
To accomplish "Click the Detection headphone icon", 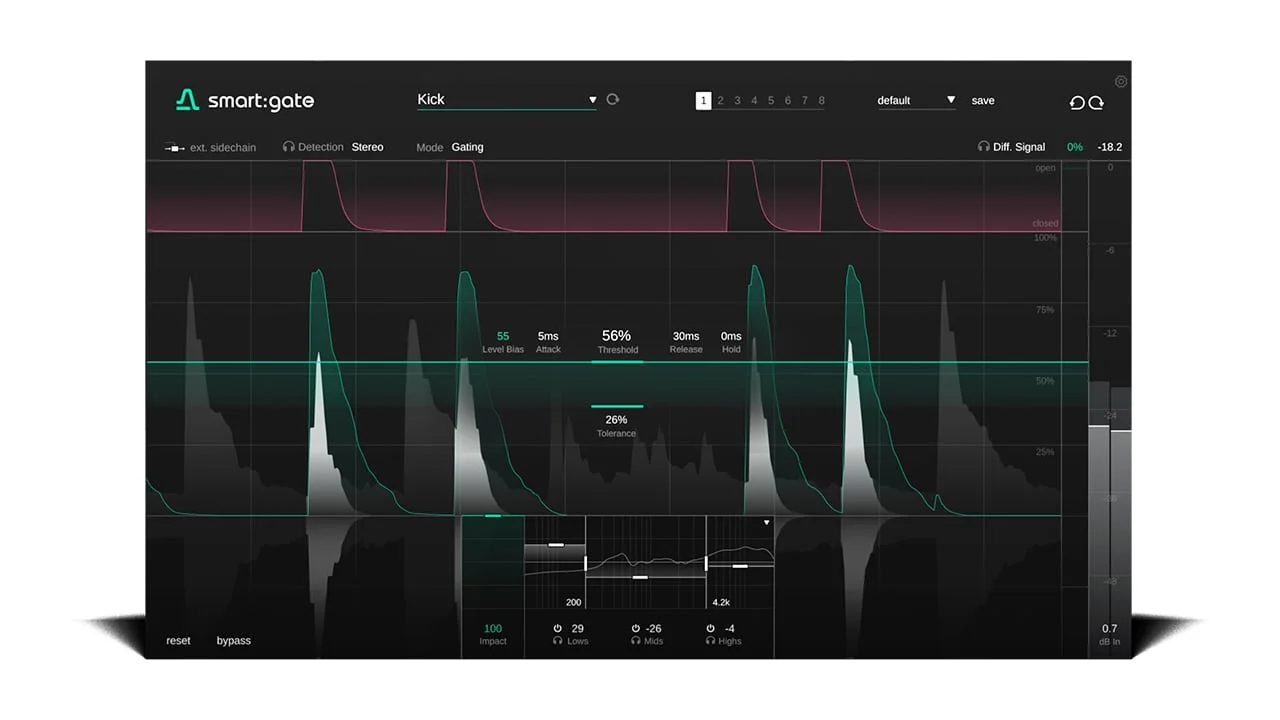I will point(287,146).
